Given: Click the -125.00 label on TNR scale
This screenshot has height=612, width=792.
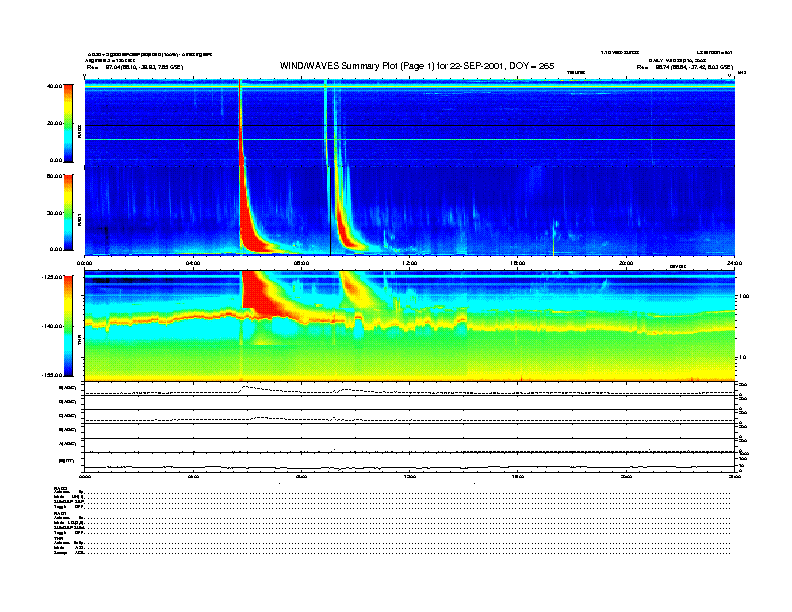Looking at the screenshot, I should [x=52, y=277].
